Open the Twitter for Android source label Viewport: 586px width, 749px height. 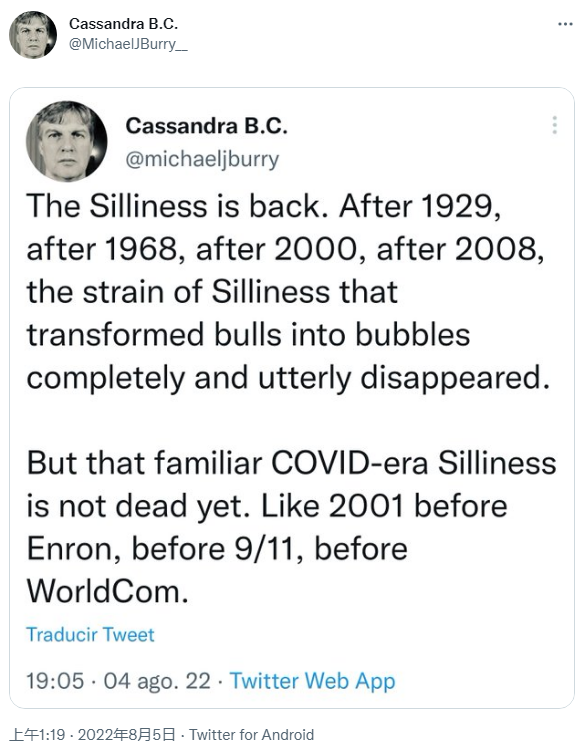point(252,735)
